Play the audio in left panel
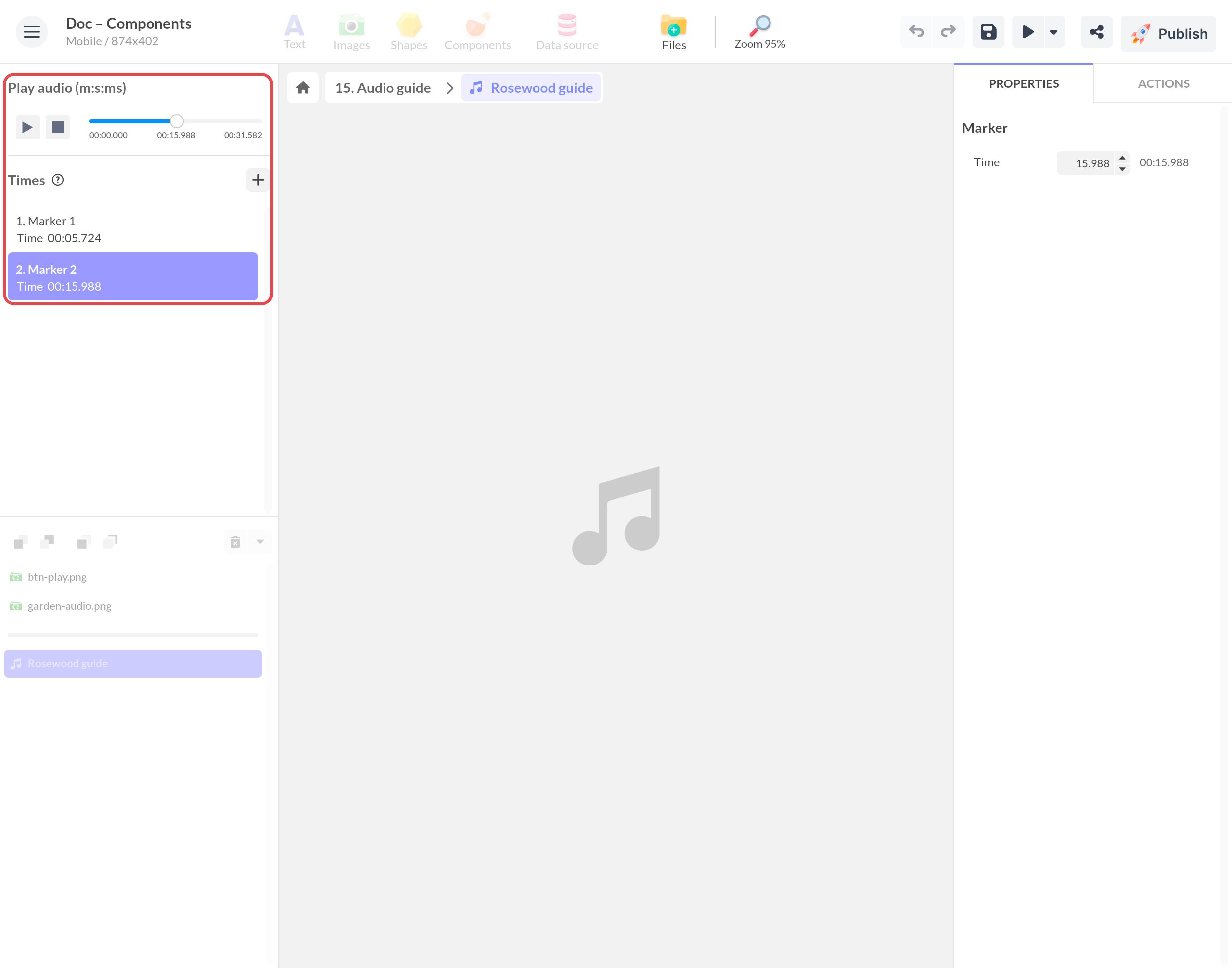 [27, 127]
